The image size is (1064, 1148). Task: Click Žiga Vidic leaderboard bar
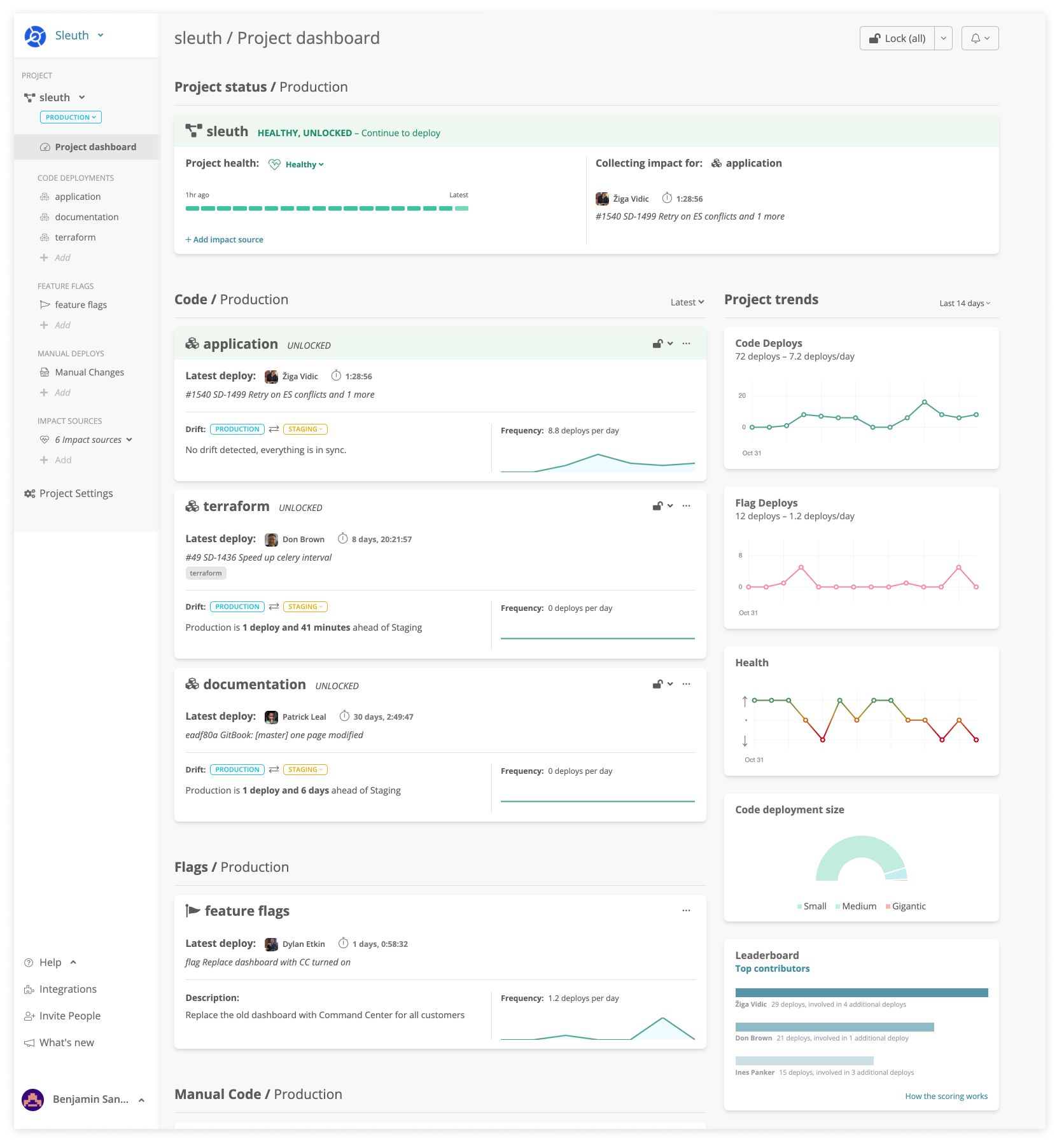click(x=862, y=993)
